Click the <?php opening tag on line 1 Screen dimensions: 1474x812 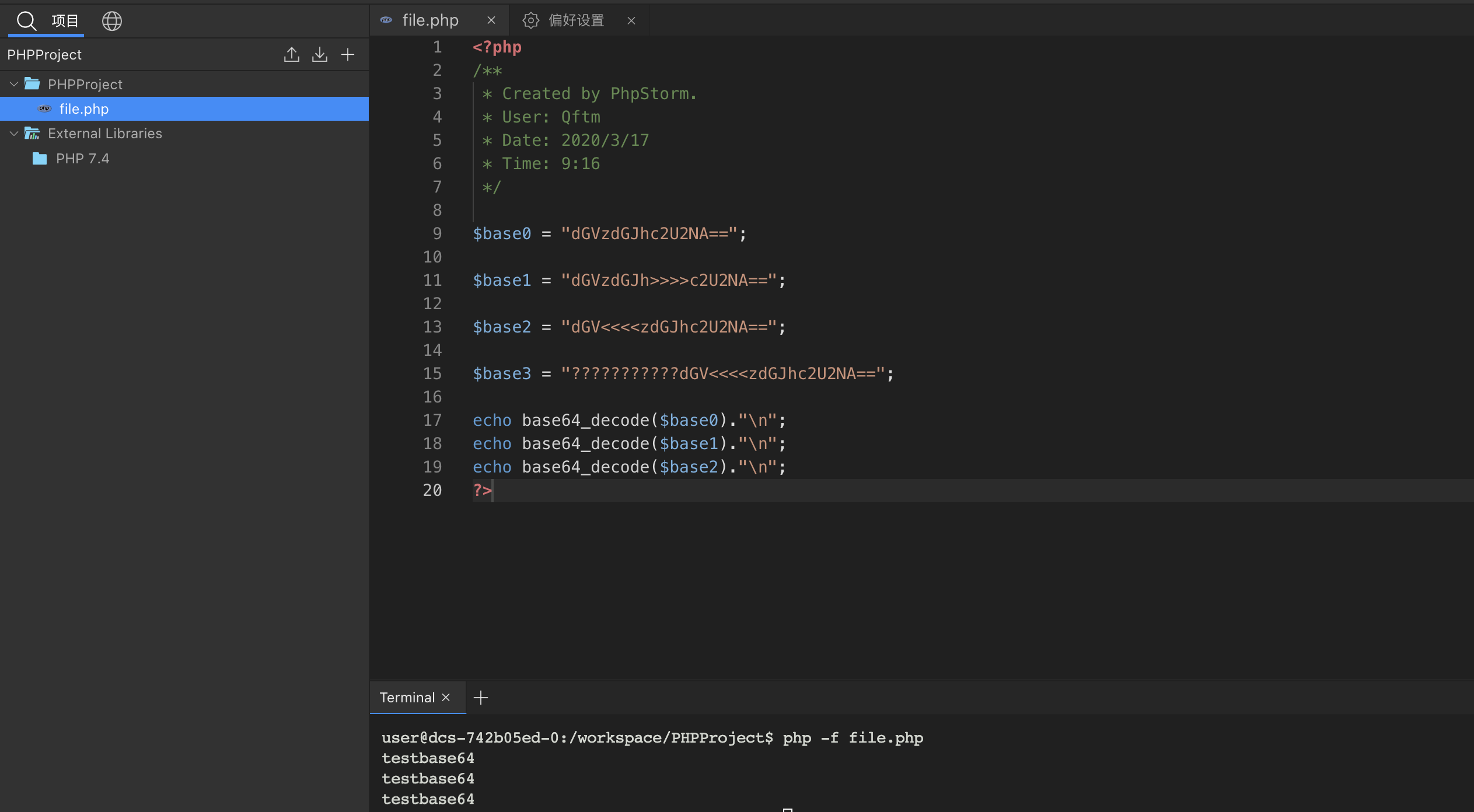click(x=497, y=47)
